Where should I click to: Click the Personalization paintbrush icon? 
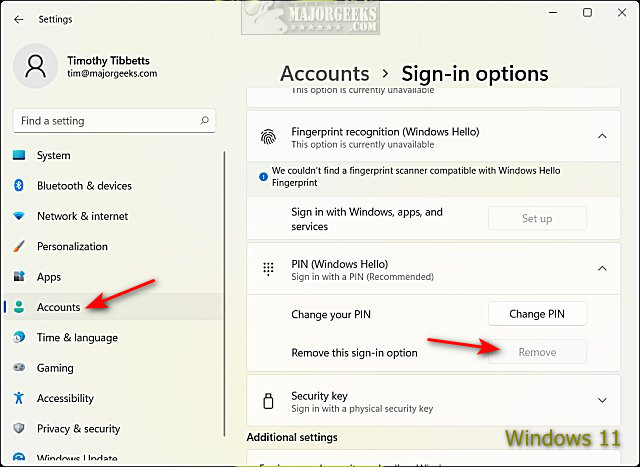[19, 246]
